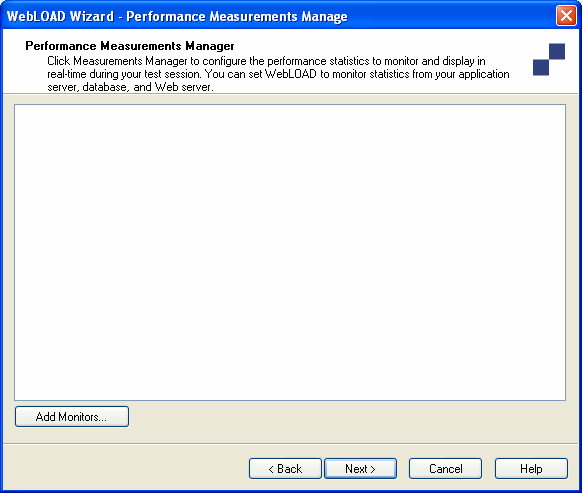Proceed with the Next button
The width and height of the screenshot is (583, 493).
click(x=360, y=468)
